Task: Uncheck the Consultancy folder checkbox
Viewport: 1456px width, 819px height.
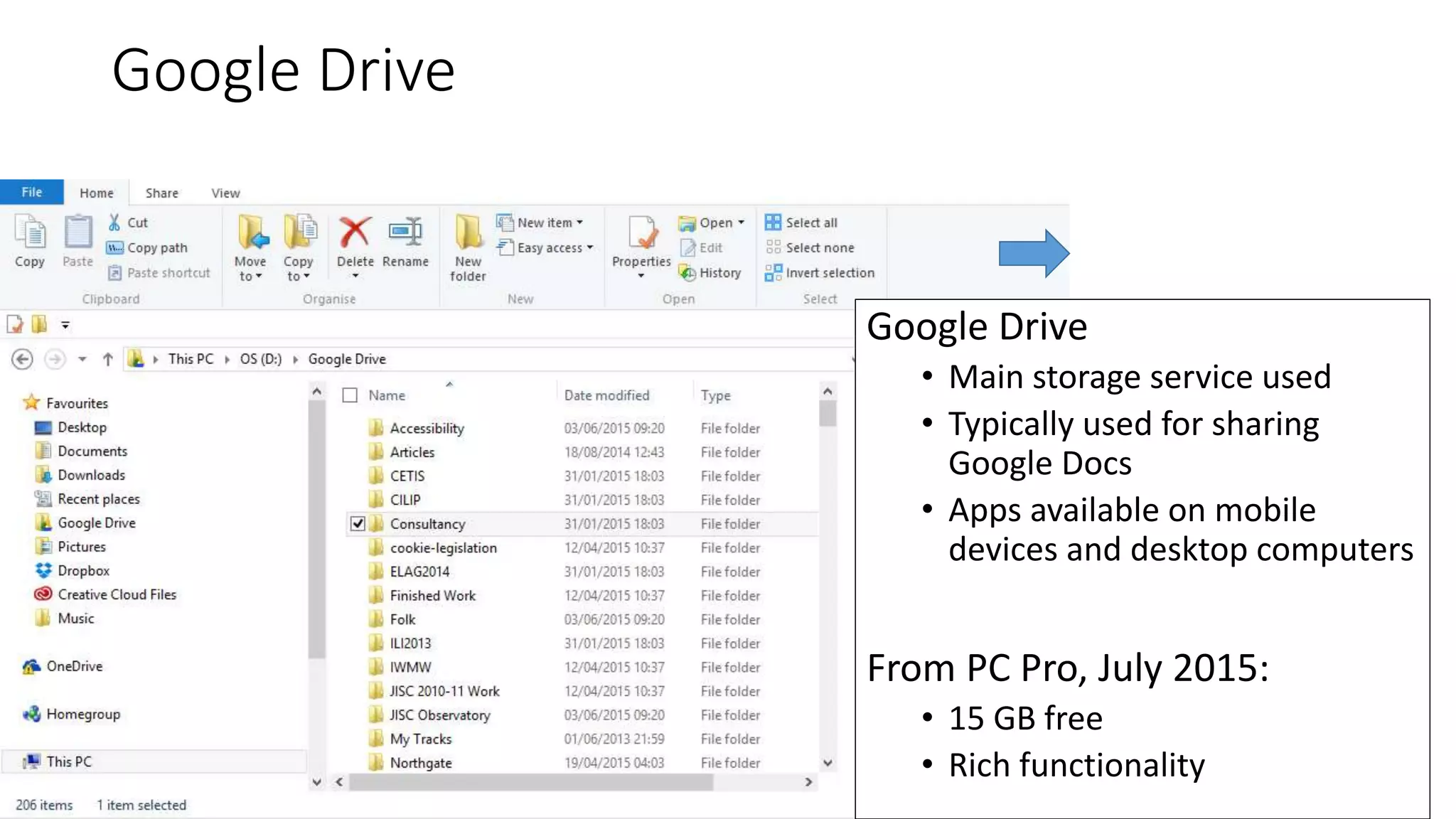Action: (358, 524)
